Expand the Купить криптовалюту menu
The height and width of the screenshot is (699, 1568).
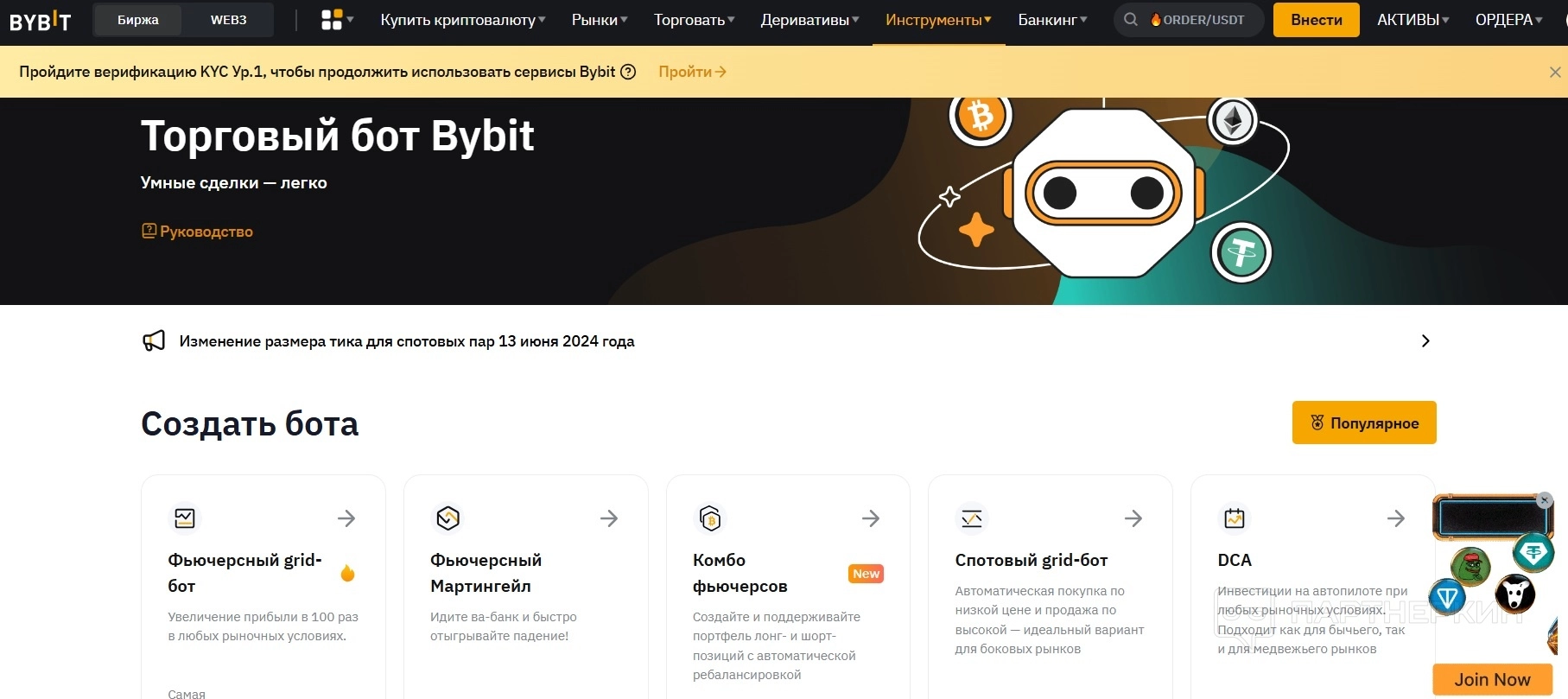(463, 20)
